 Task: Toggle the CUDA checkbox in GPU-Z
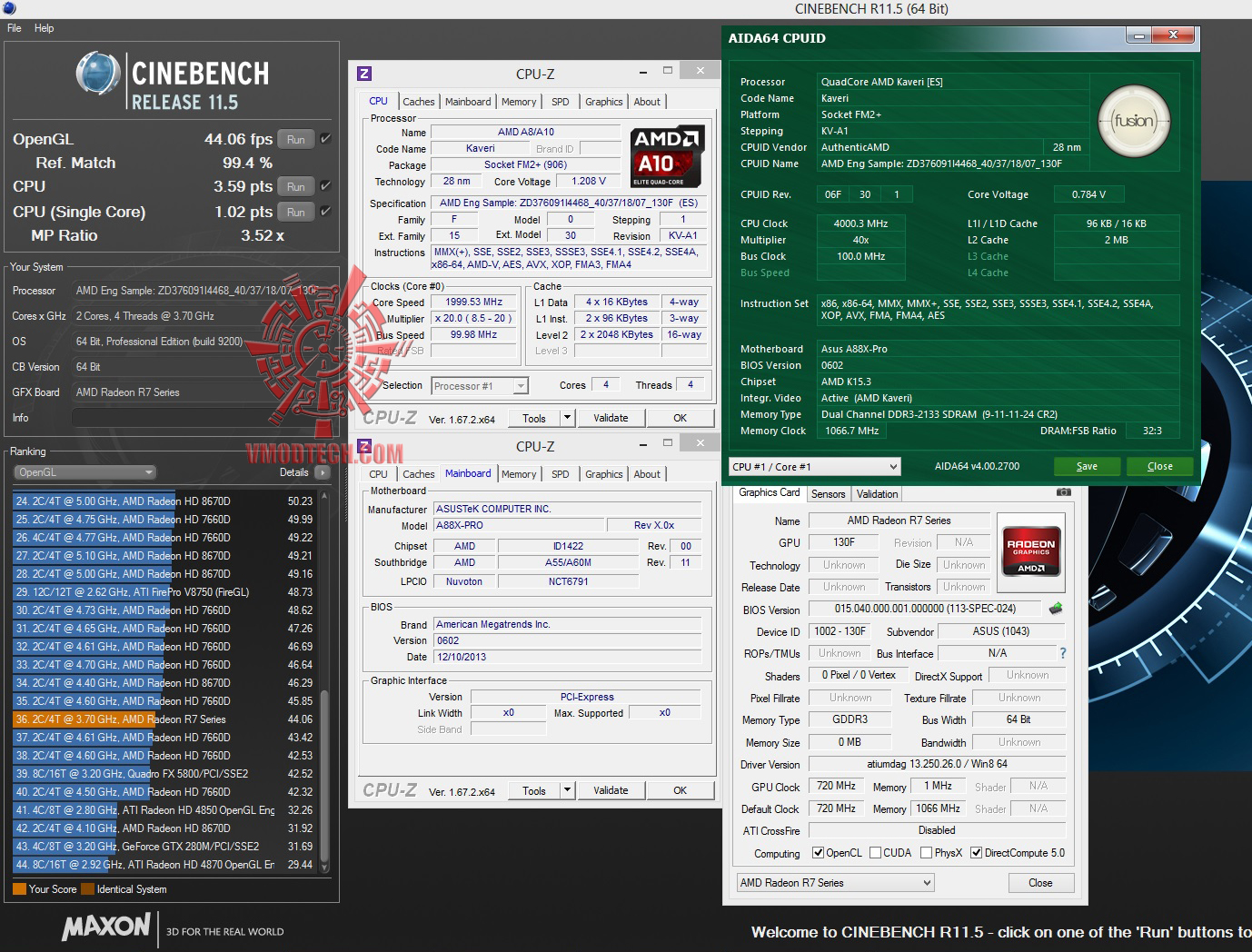876,853
